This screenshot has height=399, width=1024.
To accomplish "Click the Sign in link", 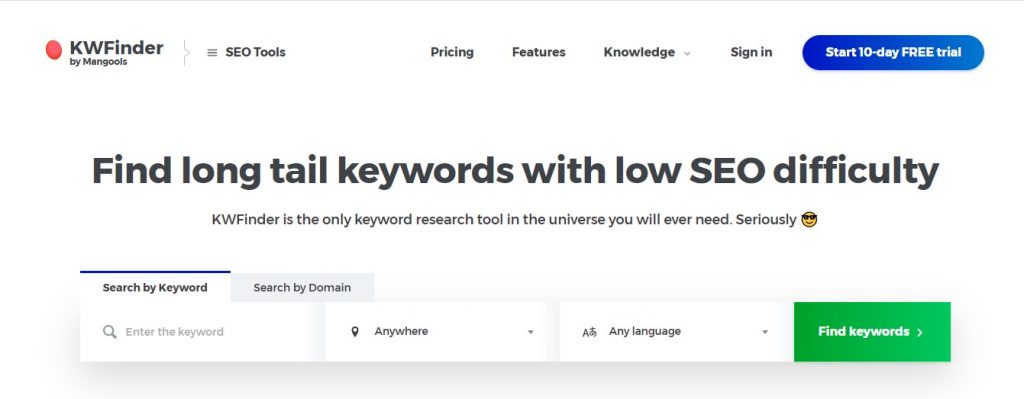I will [751, 52].
